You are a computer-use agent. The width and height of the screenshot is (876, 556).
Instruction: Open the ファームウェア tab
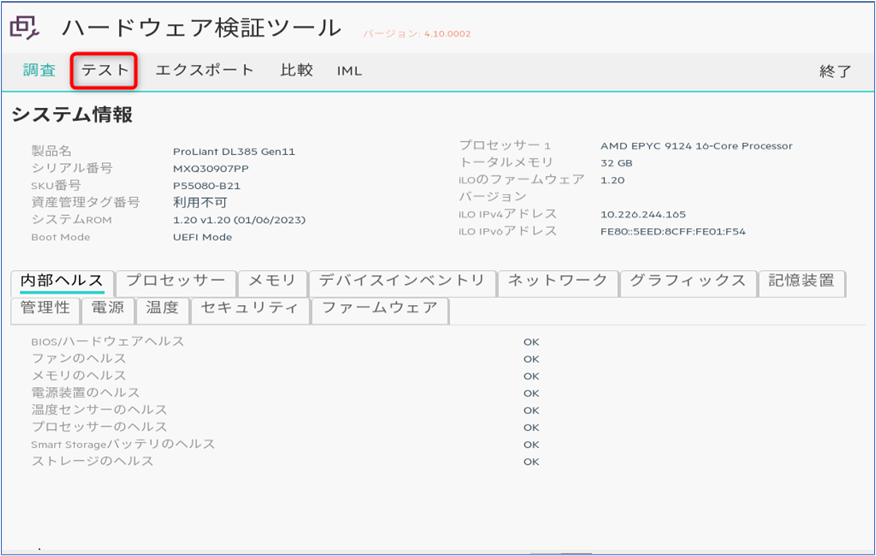[379, 309]
